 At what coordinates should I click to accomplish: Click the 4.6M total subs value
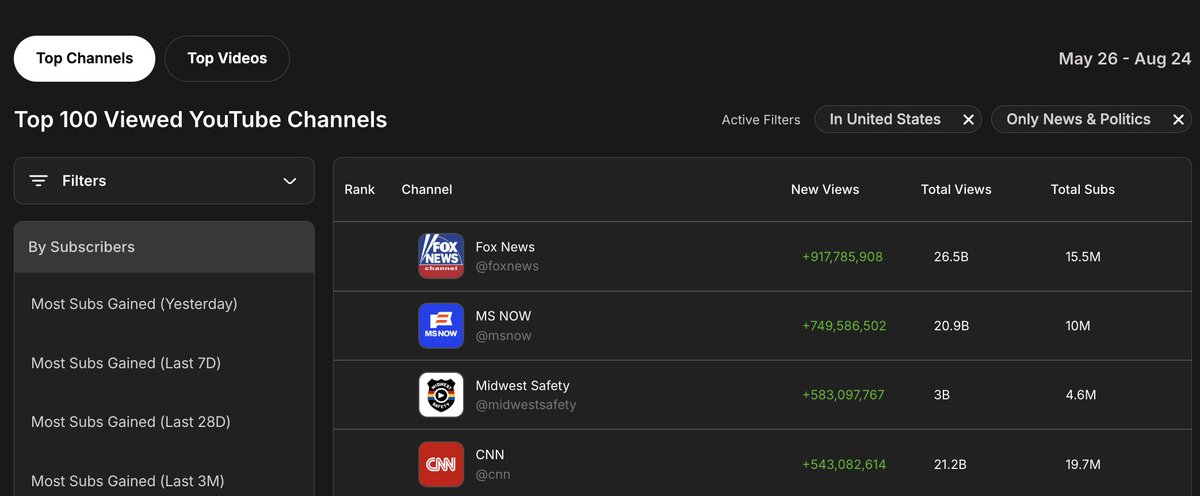1081,395
